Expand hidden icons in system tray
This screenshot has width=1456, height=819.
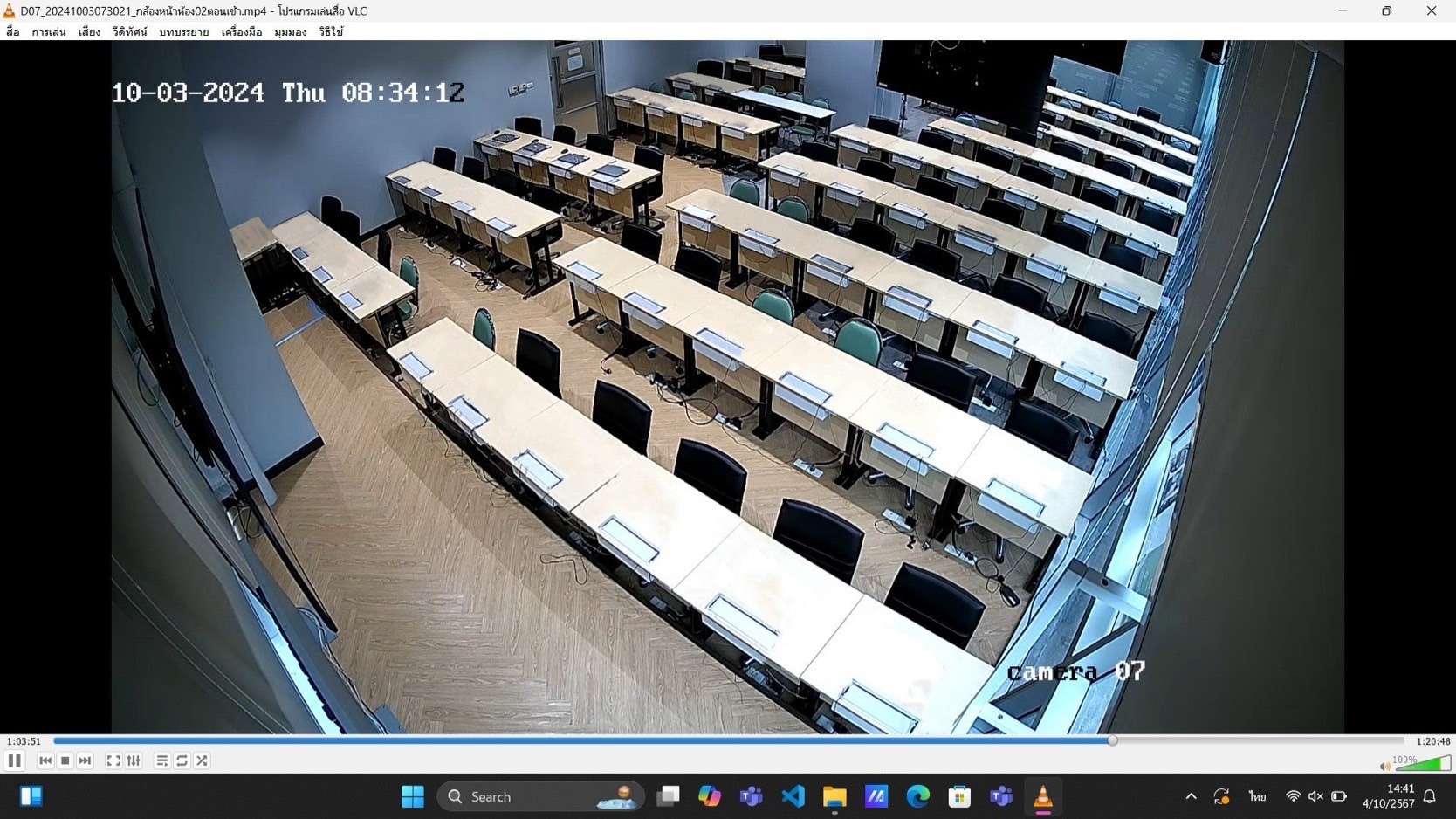pos(1190,796)
